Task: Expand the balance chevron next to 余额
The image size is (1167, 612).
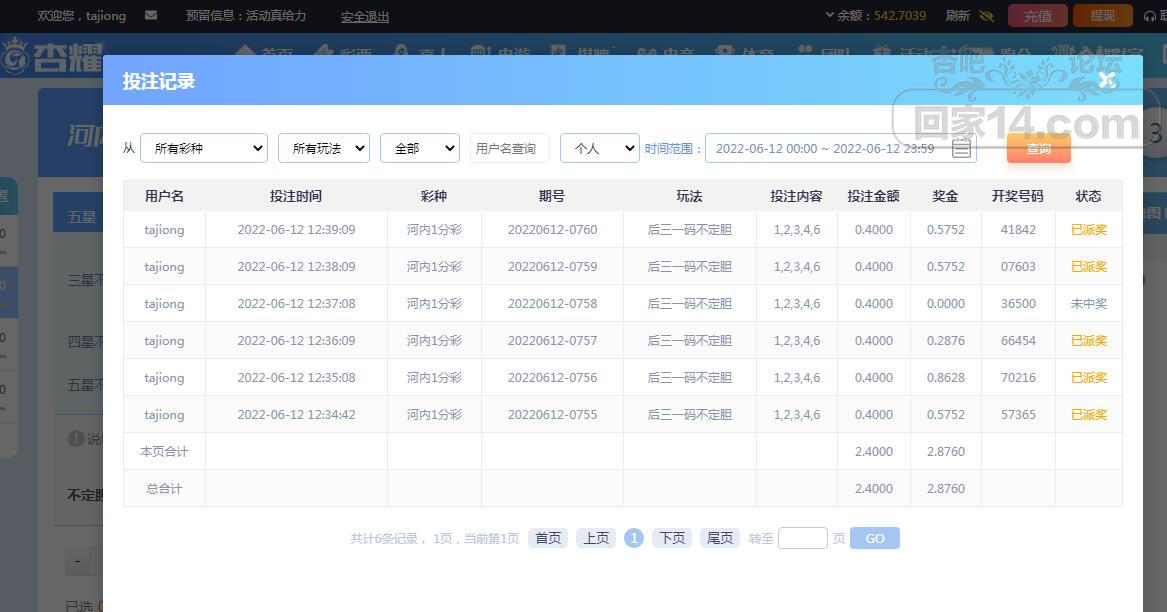Action: tap(829, 15)
